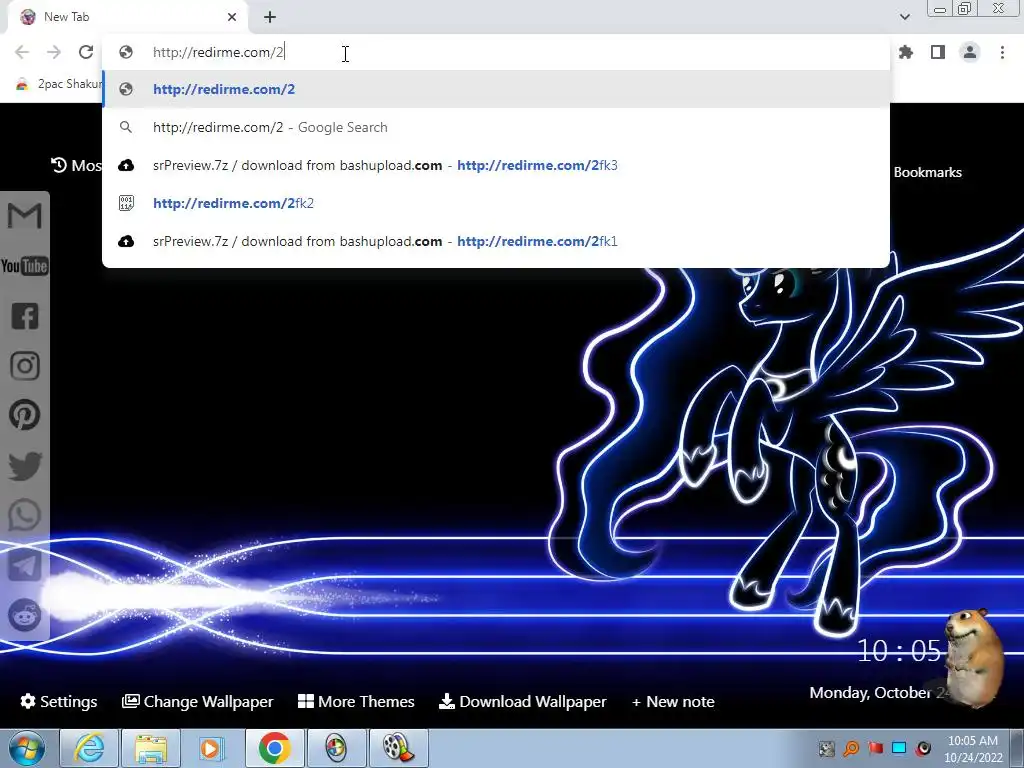Open Windows Explorer from the taskbar
The image size is (1024, 768).
click(150, 748)
